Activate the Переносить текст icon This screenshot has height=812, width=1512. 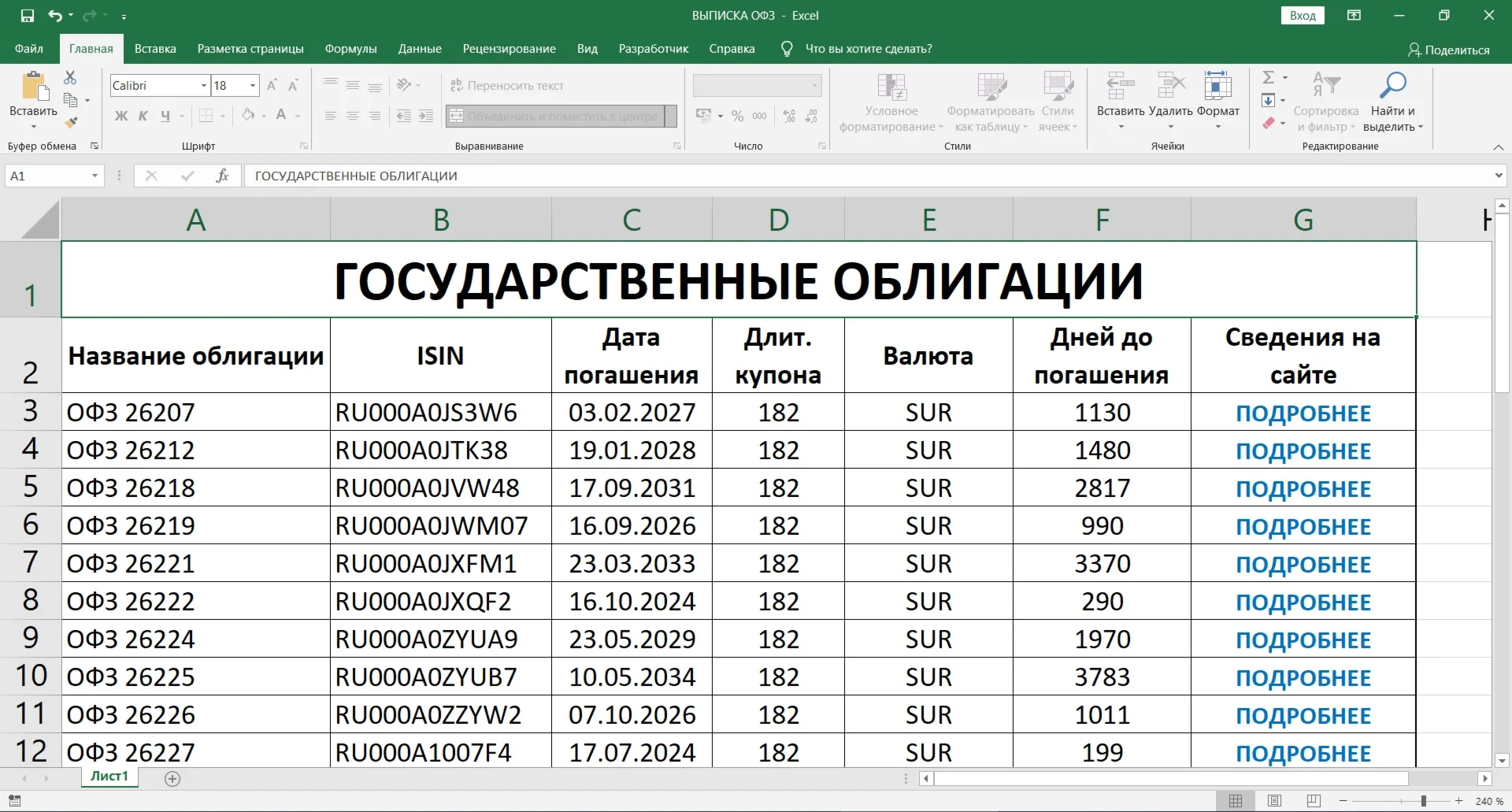[x=508, y=85]
